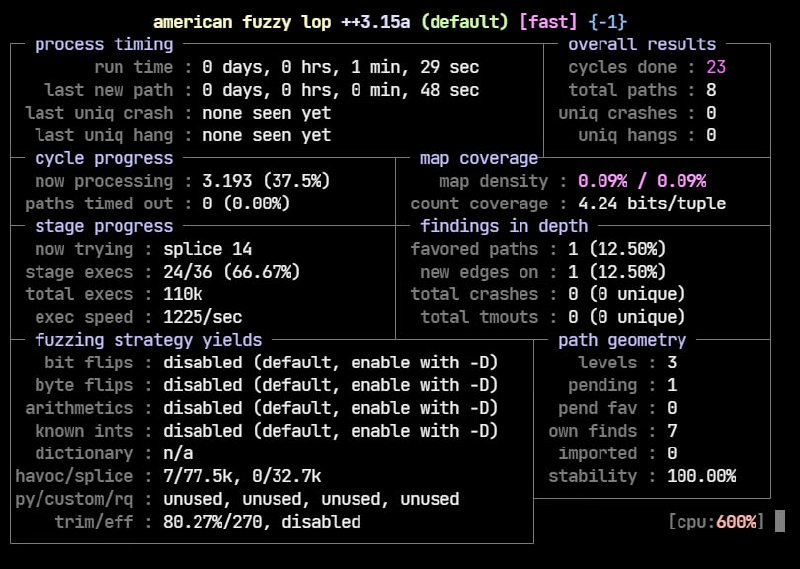Click the 'stability' label
This screenshot has height=569, width=800.
pyautogui.click(x=593, y=477)
